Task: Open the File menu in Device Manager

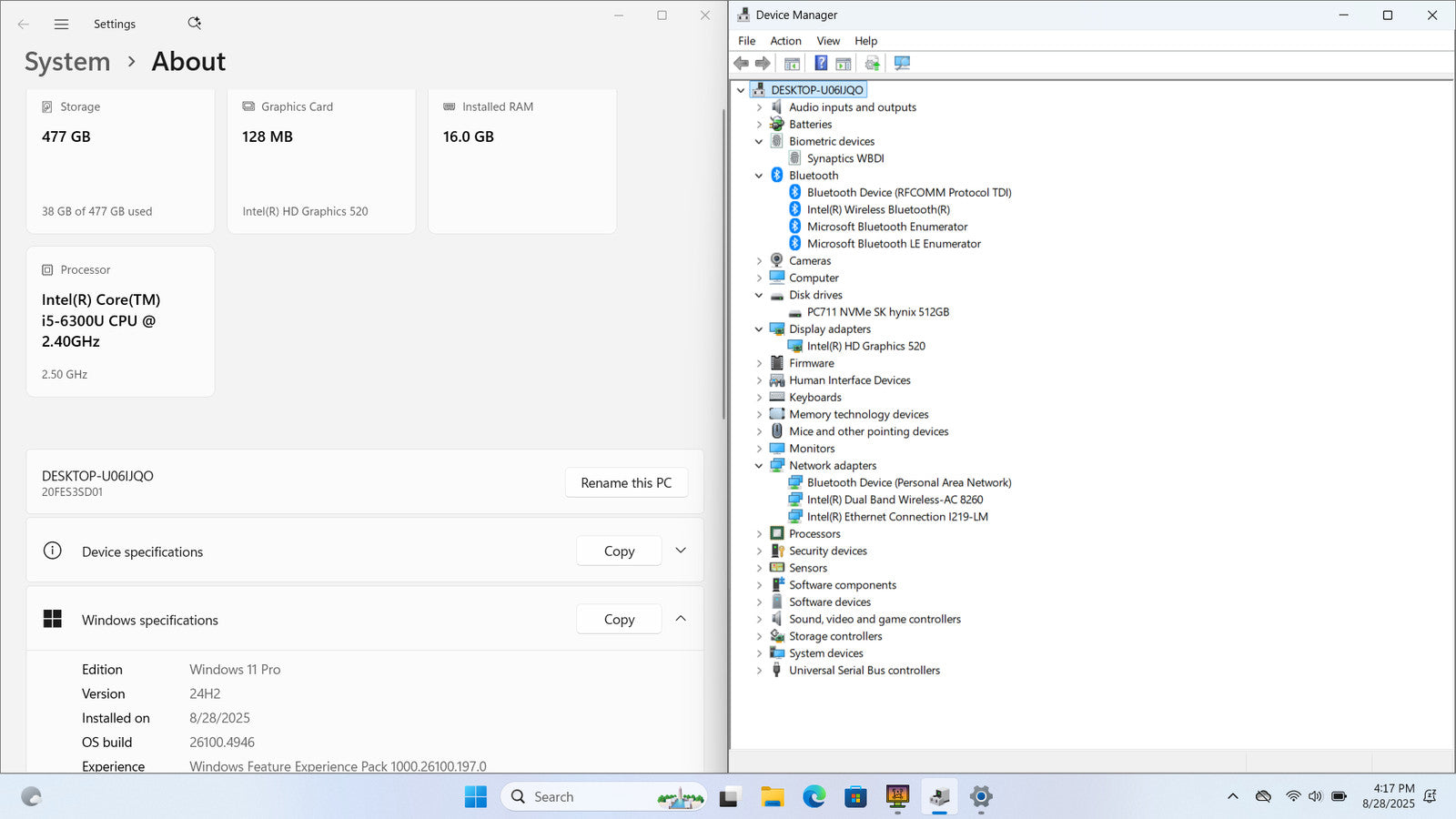Action: point(747,41)
